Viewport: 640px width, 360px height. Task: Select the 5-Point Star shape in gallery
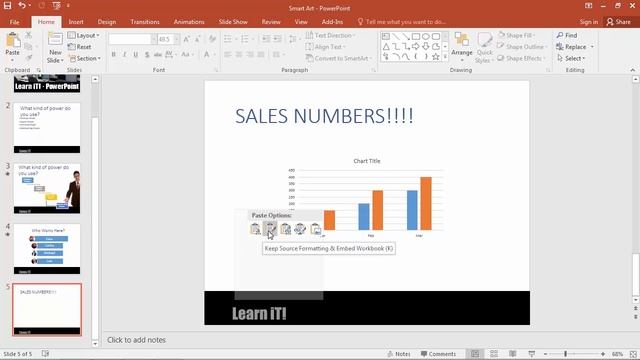(x=436, y=57)
